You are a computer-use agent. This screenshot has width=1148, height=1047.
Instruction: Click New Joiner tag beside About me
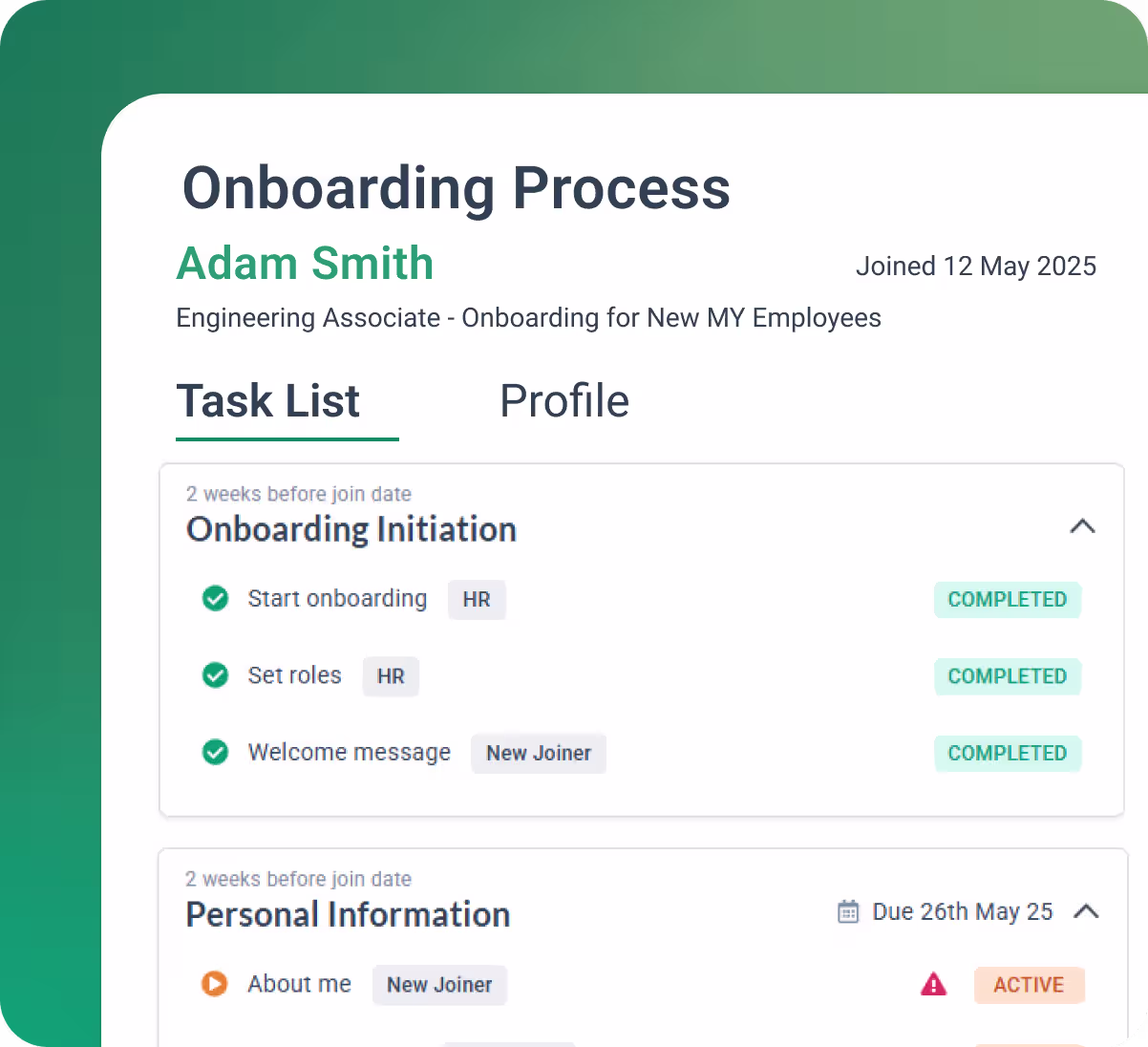[439, 985]
